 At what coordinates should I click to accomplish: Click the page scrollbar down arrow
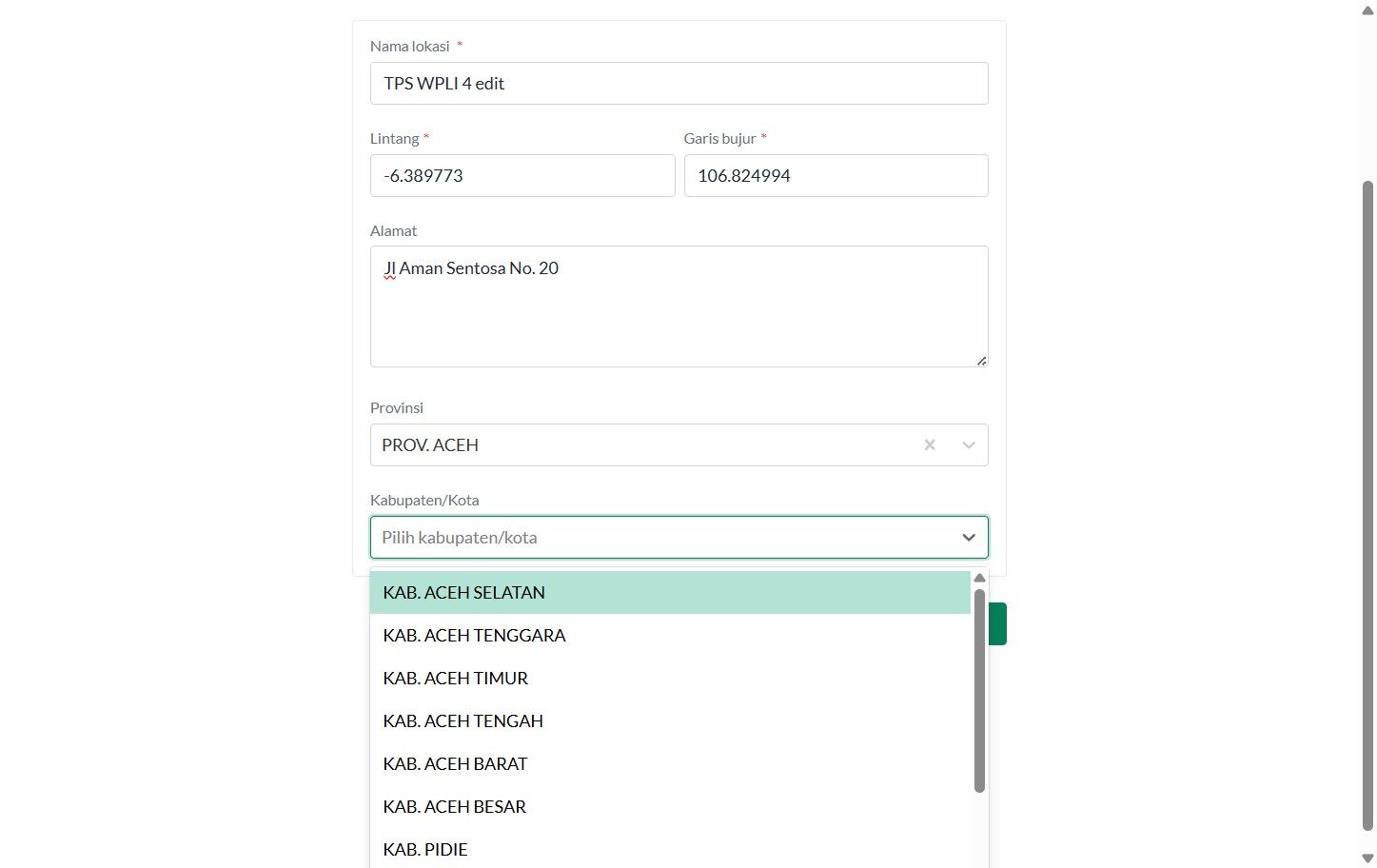1367,858
